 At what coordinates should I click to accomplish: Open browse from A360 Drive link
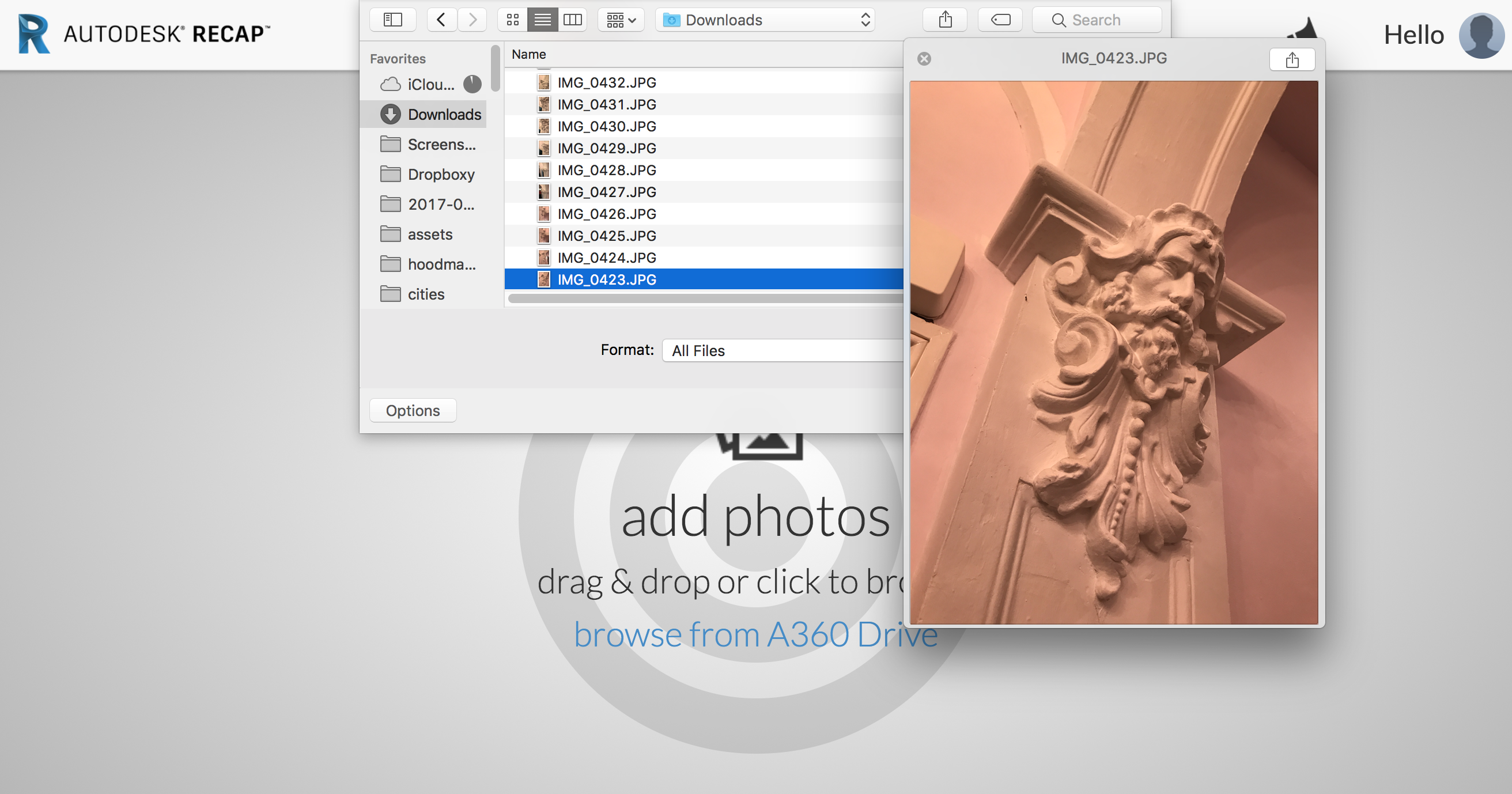pyautogui.click(x=755, y=634)
